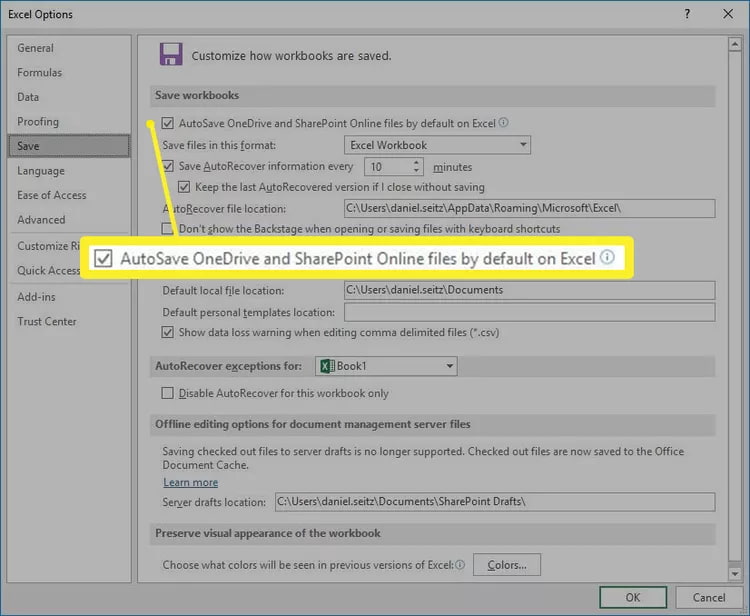Open the Trust Center category
The height and width of the screenshot is (616, 750).
pyautogui.click(x=47, y=321)
